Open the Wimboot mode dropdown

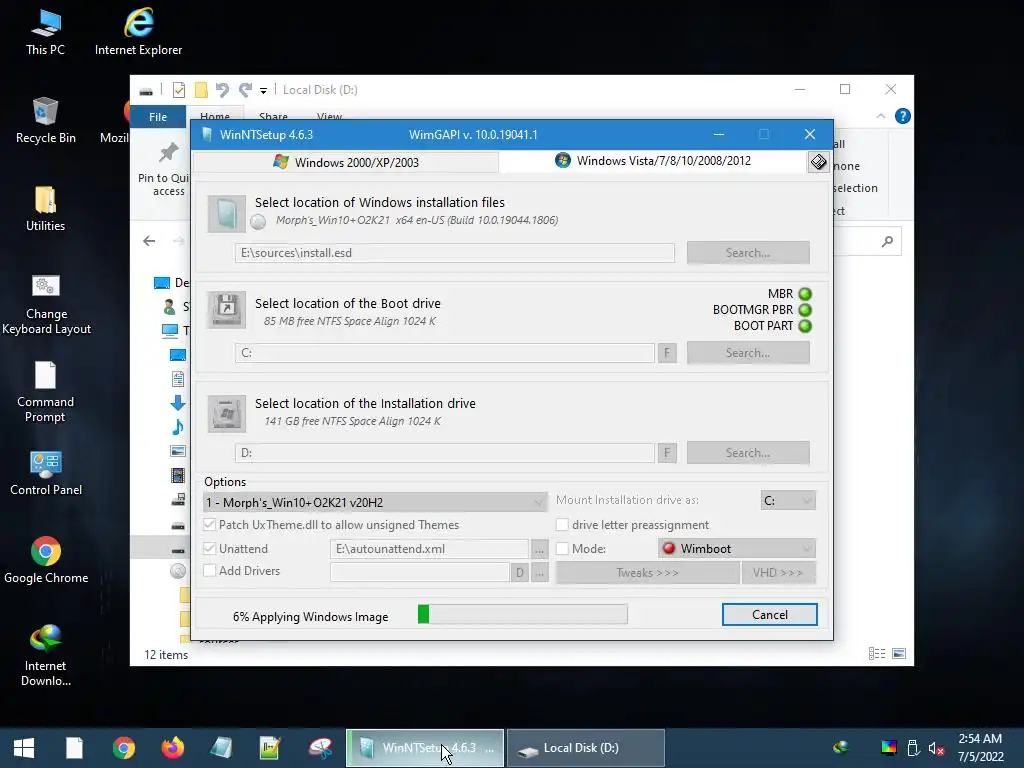(737, 549)
